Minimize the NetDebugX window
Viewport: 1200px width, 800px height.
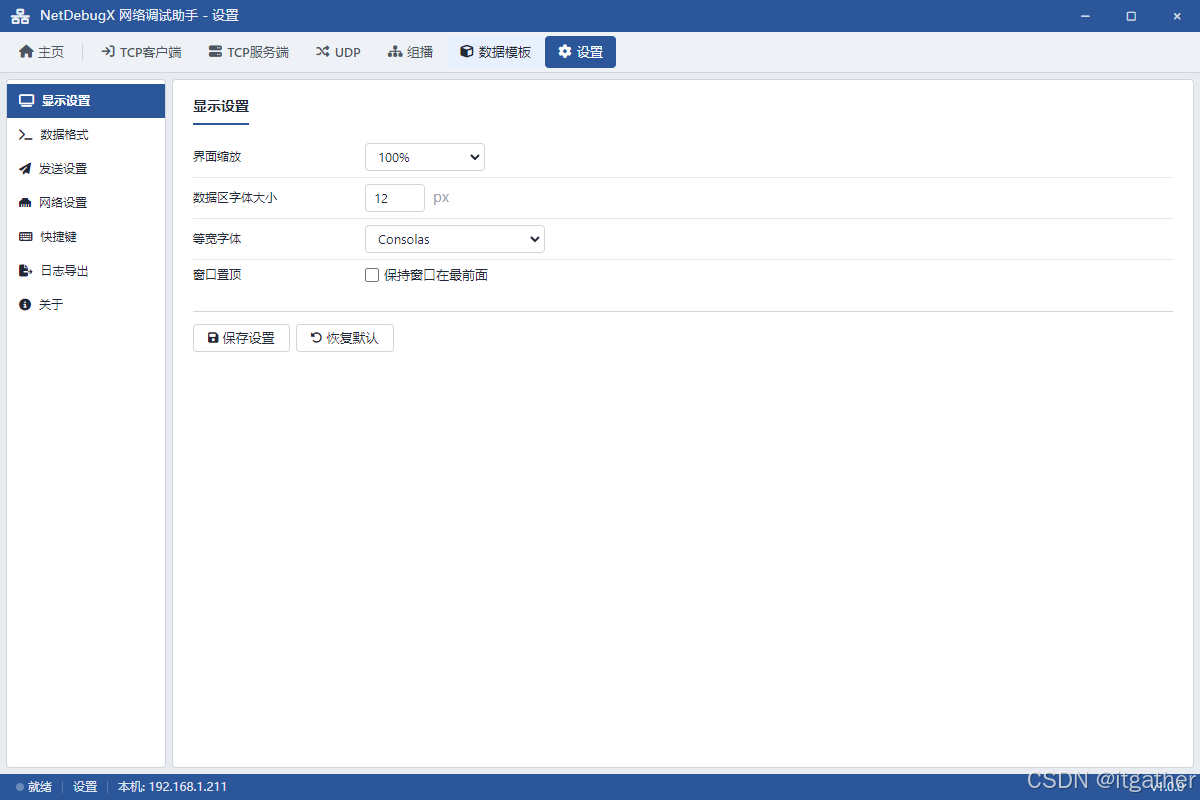1085,16
